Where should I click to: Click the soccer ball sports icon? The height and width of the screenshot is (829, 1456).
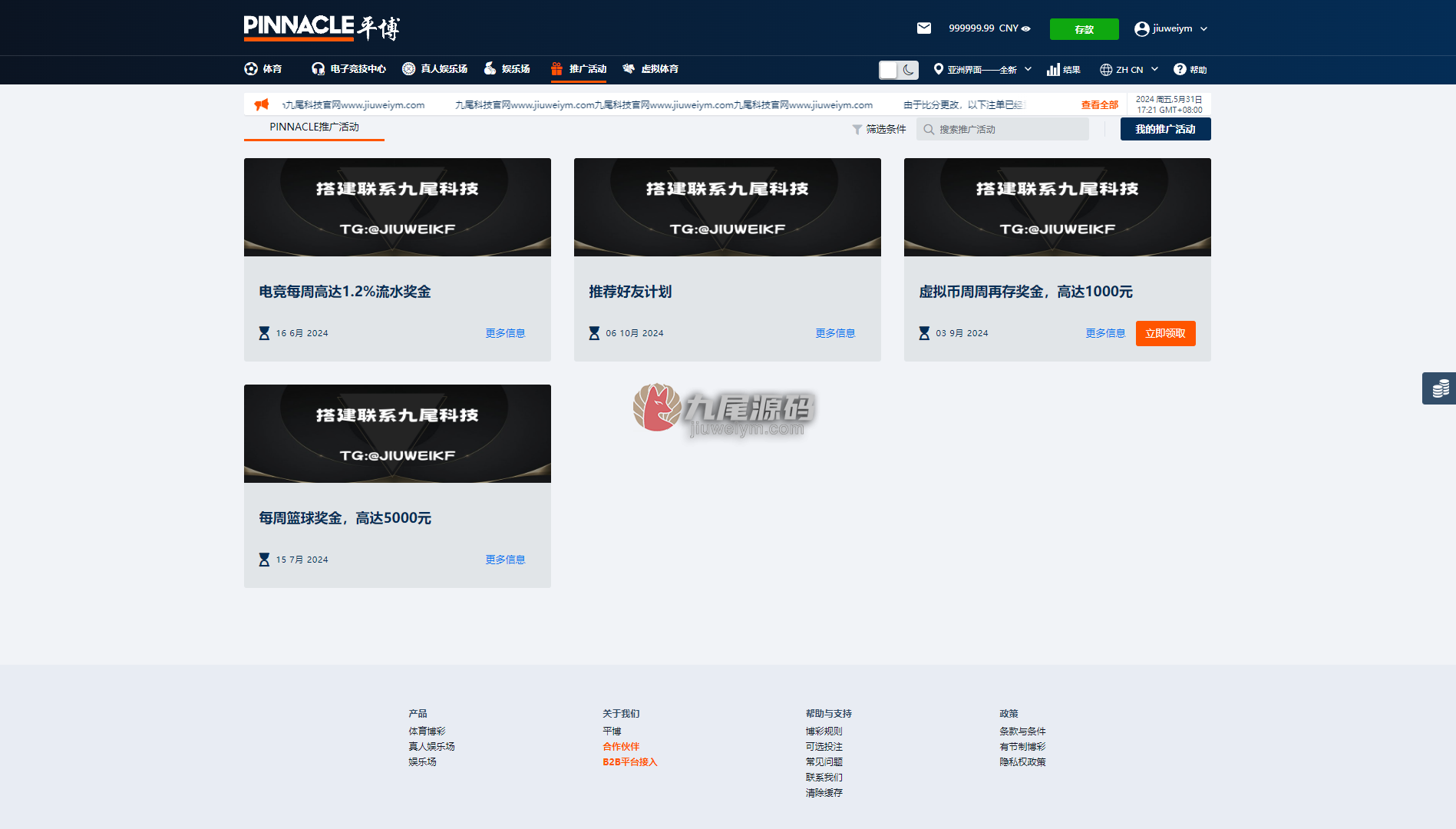click(x=251, y=68)
